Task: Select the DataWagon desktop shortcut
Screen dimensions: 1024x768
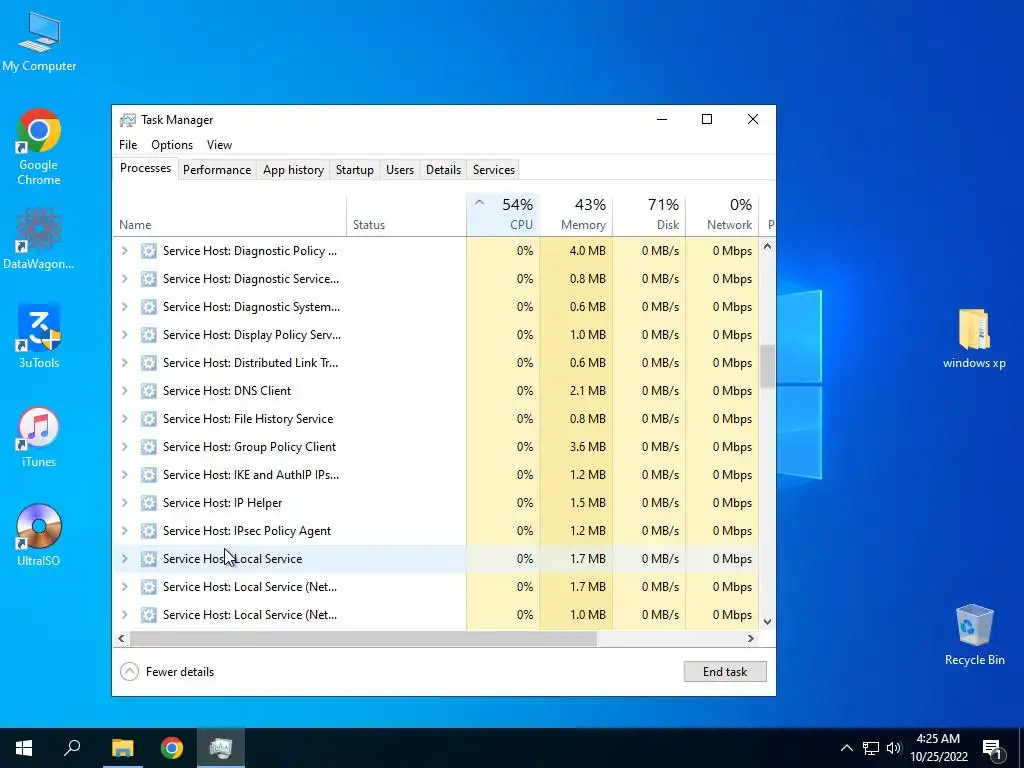Action: [39, 238]
